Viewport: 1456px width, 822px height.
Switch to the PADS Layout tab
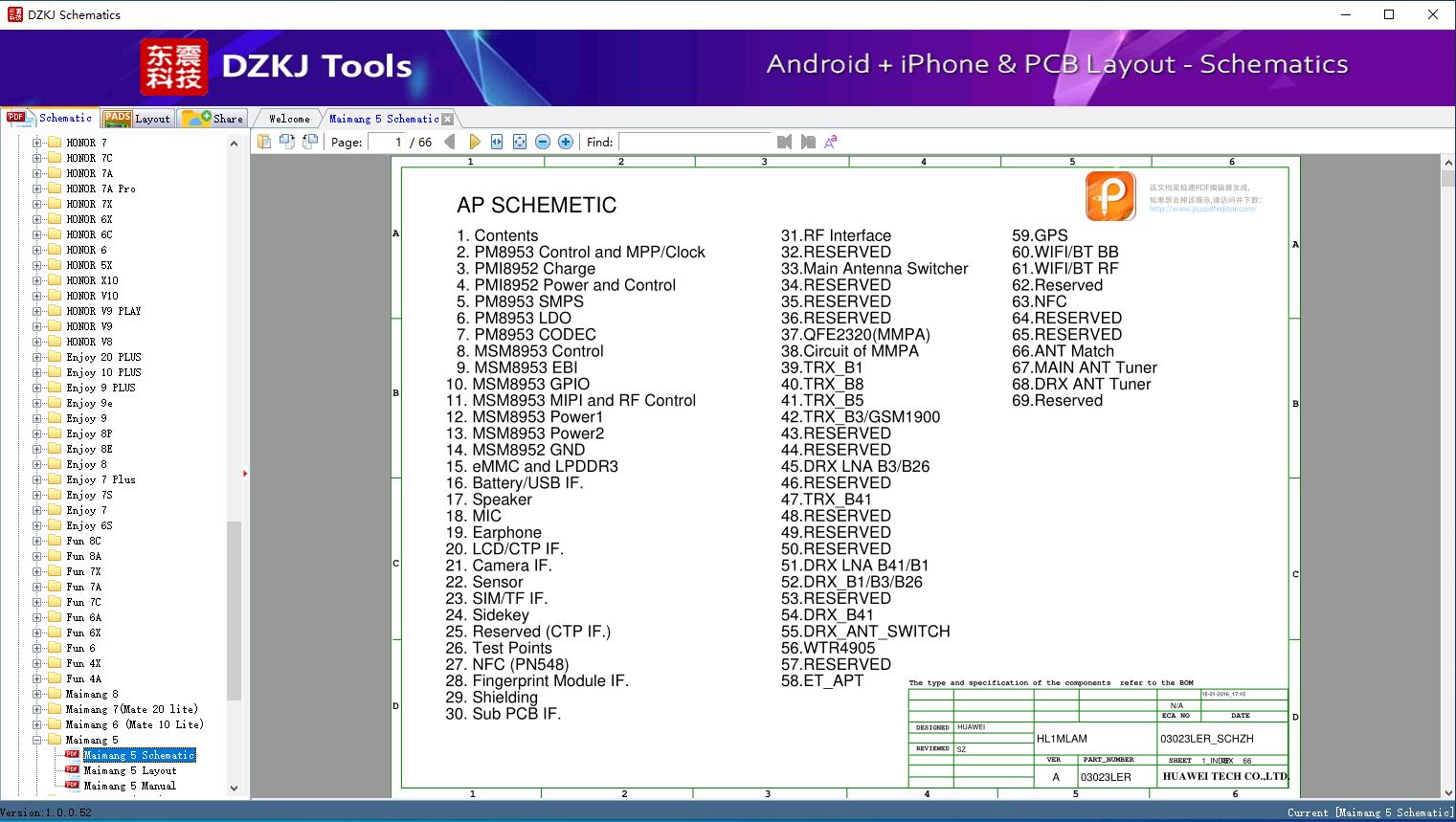[137, 119]
